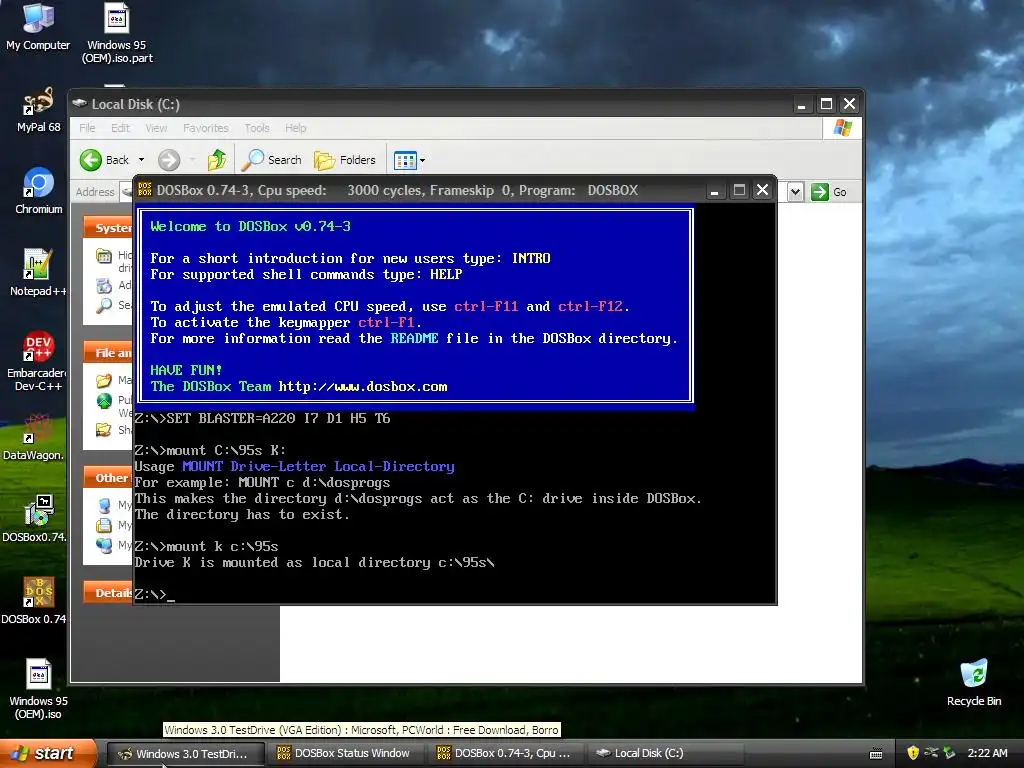Open the My Computer desktop icon
Image resolution: width=1024 pixels, height=768 pixels.
38,26
